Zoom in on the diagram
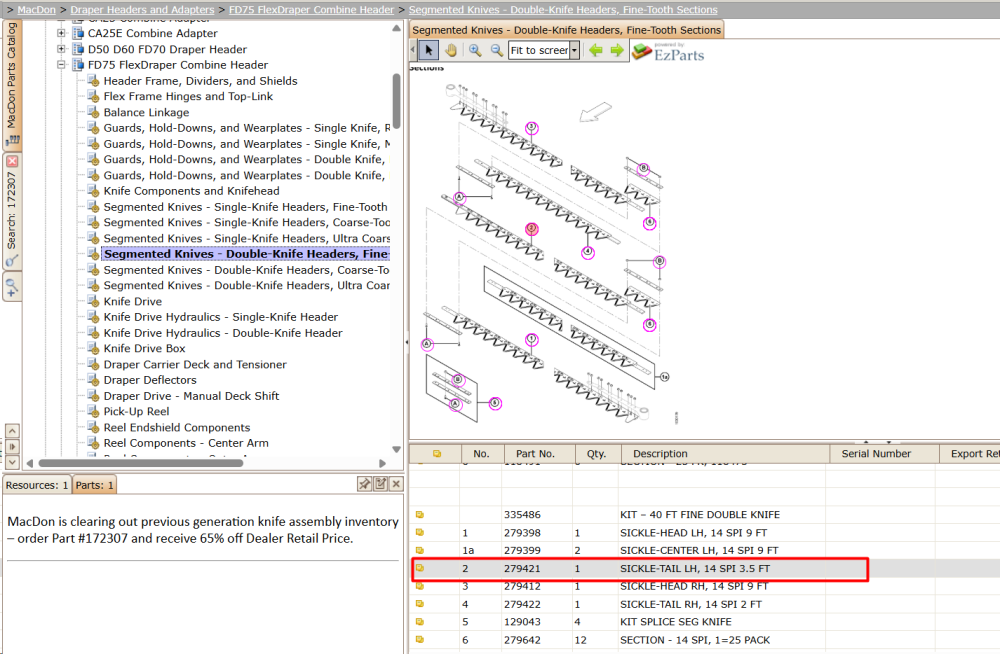This screenshot has width=1000, height=654. coord(475,50)
